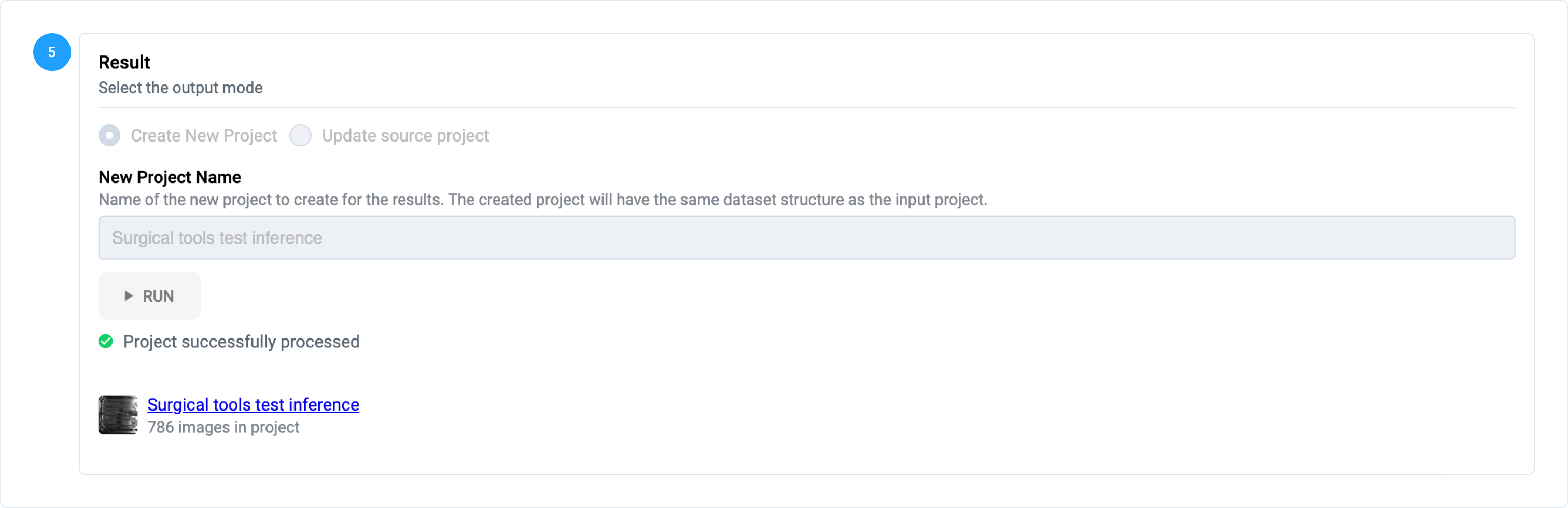
Task: Click the Project successfully processed message
Action: pyautogui.click(x=241, y=342)
